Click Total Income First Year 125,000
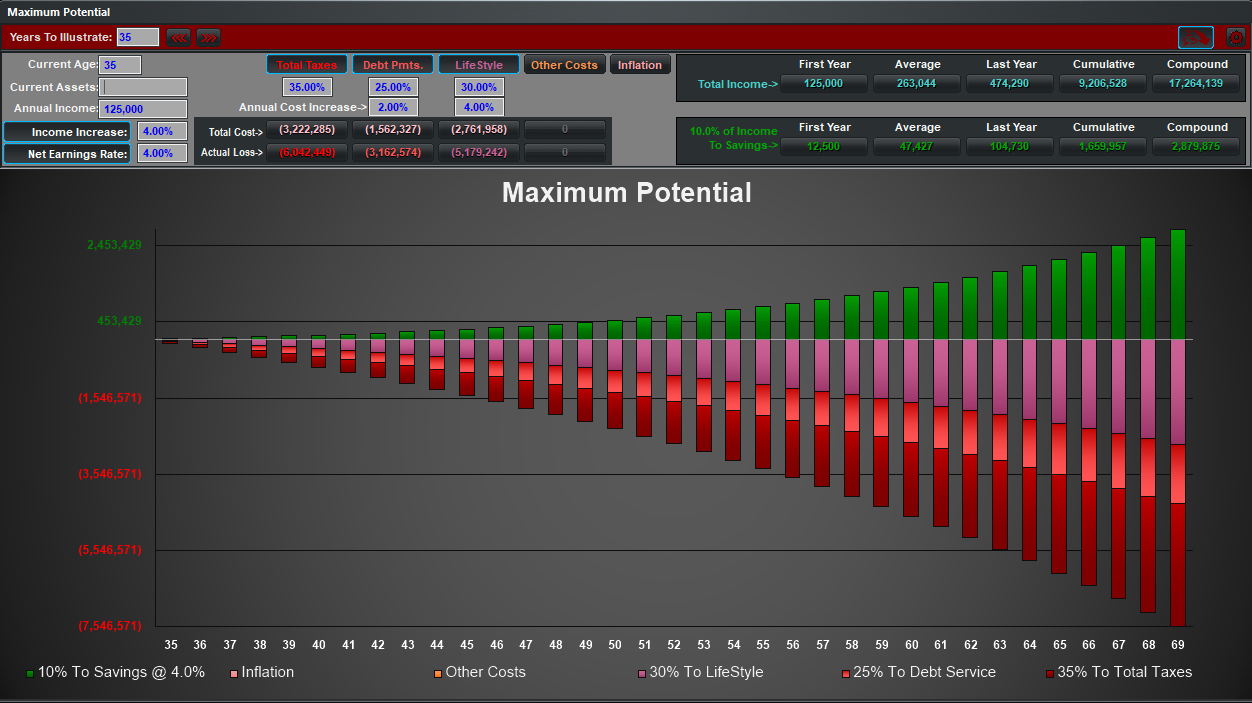This screenshot has width=1252, height=703. click(824, 84)
